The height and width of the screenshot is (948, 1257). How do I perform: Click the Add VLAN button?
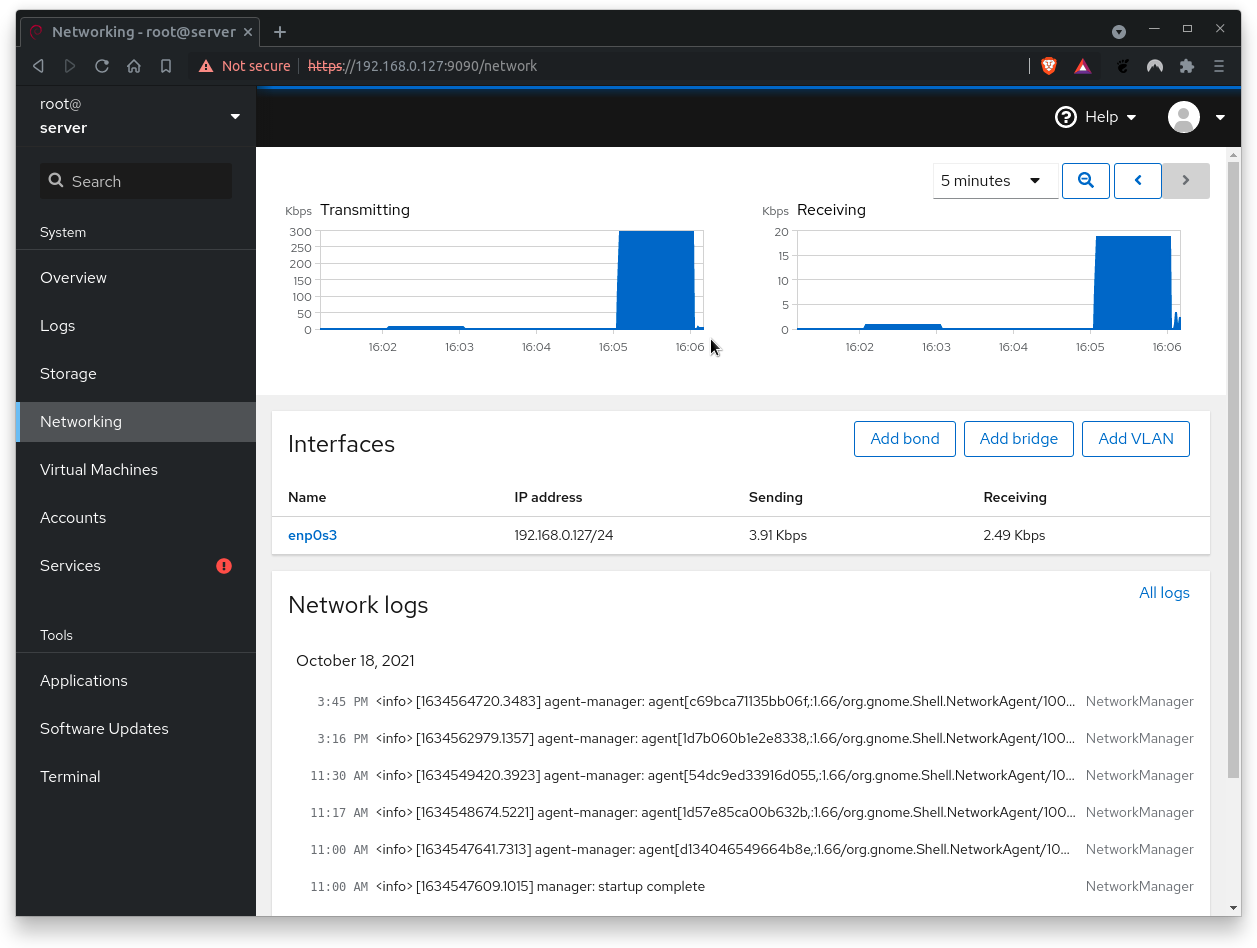pyautogui.click(x=1135, y=439)
